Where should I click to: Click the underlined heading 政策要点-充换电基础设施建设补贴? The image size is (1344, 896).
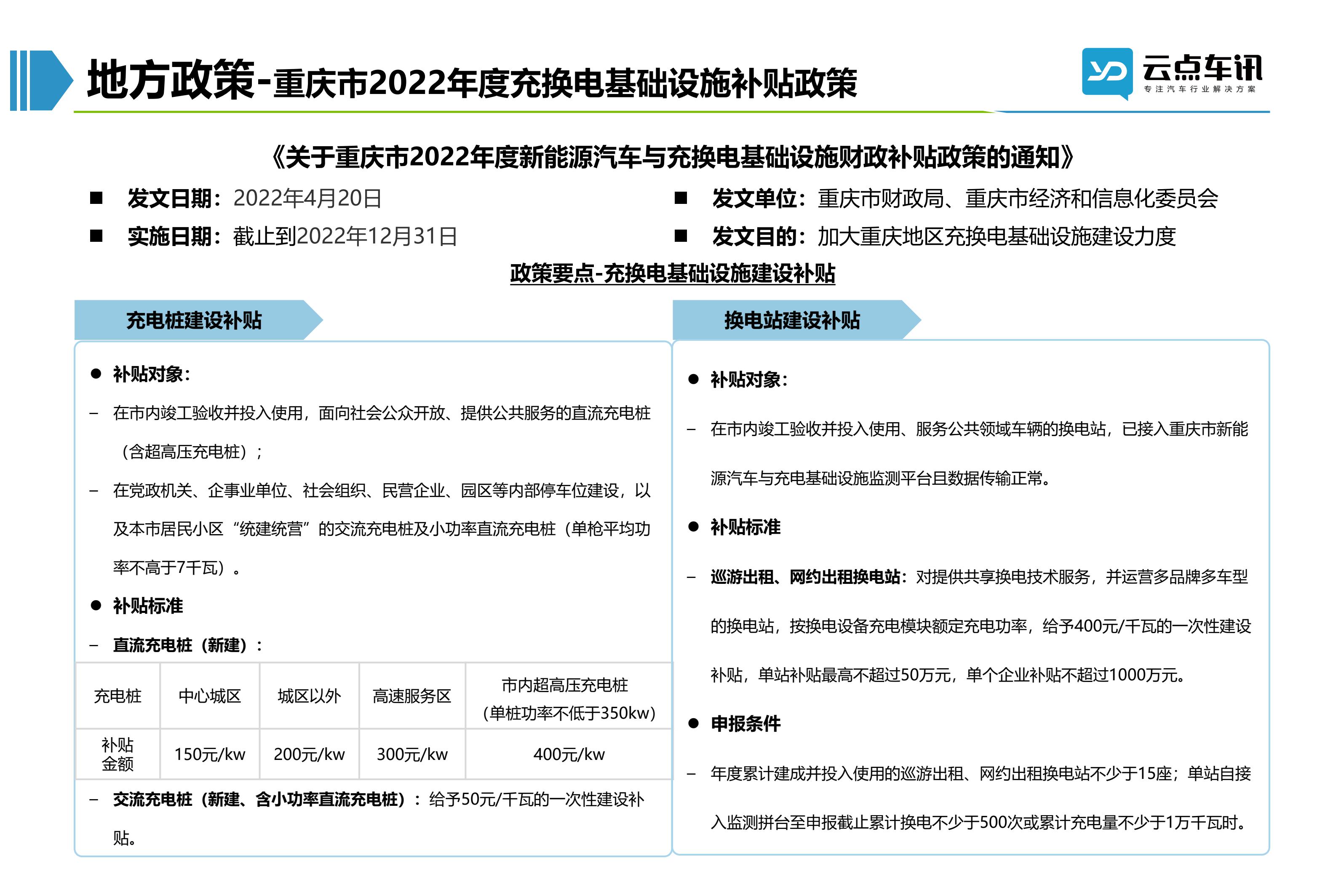(672, 273)
